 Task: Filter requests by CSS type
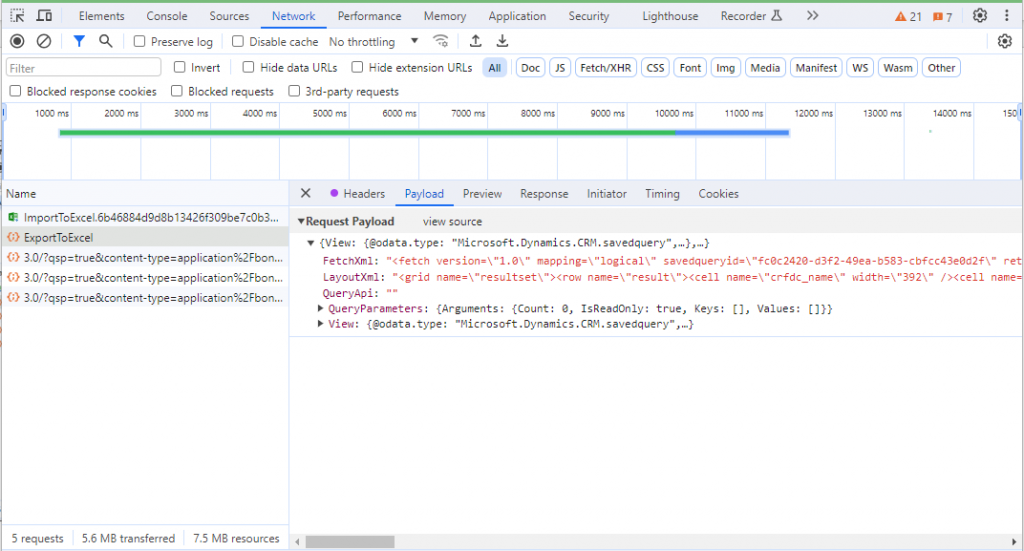[655, 68]
